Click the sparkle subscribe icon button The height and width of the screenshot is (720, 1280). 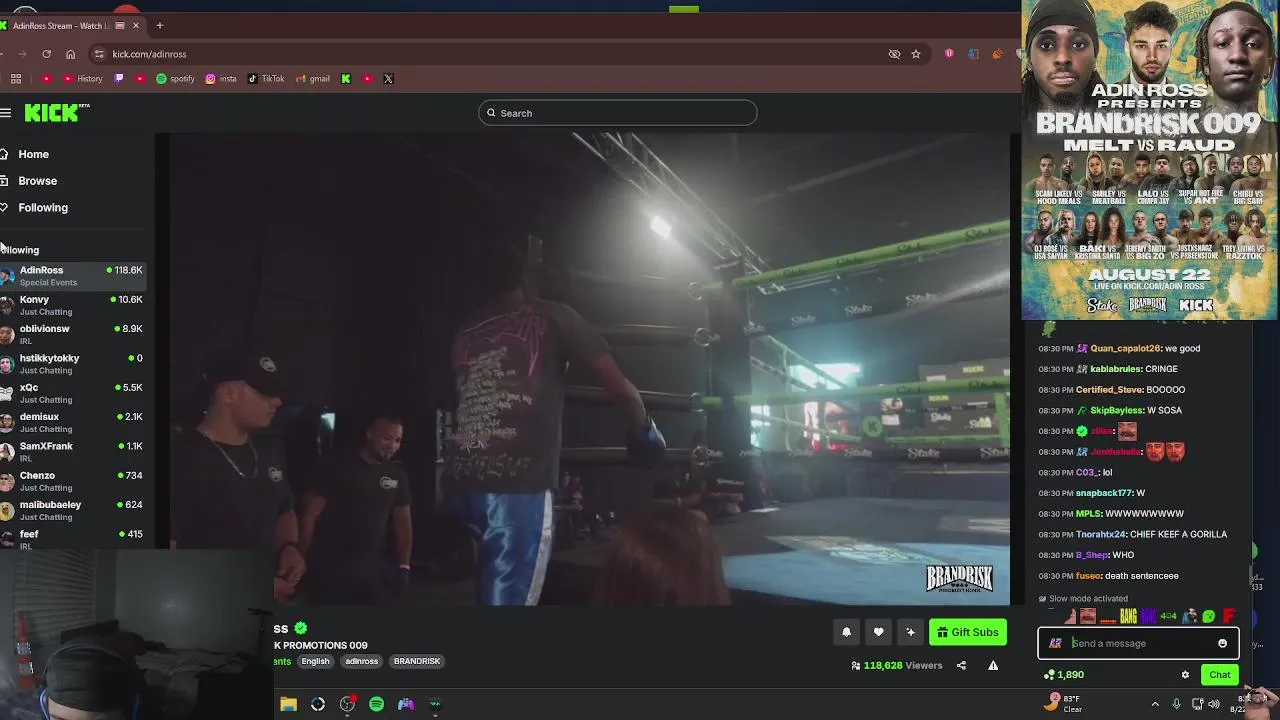[910, 632]
